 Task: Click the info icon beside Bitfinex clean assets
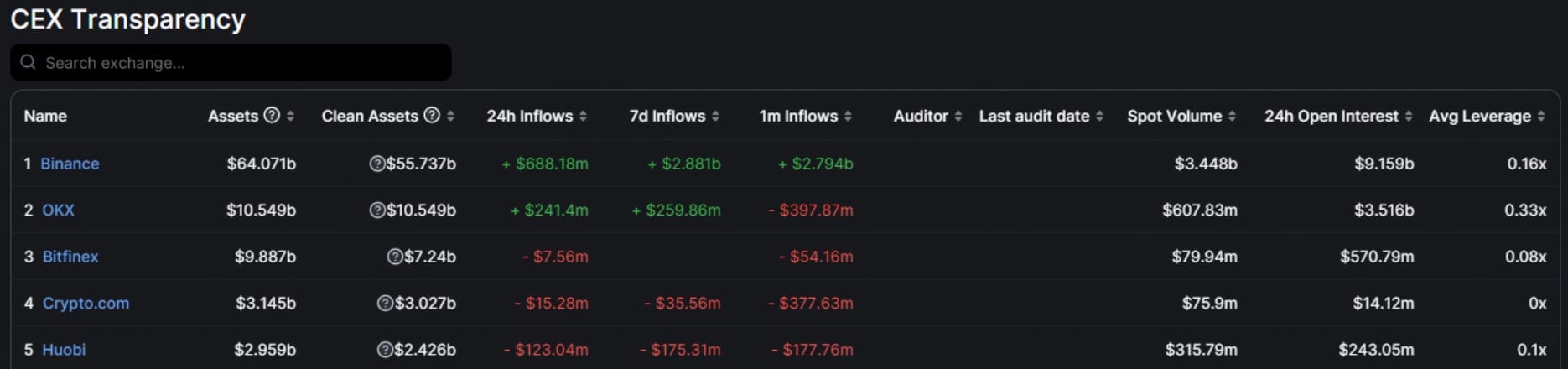(395, 257)
